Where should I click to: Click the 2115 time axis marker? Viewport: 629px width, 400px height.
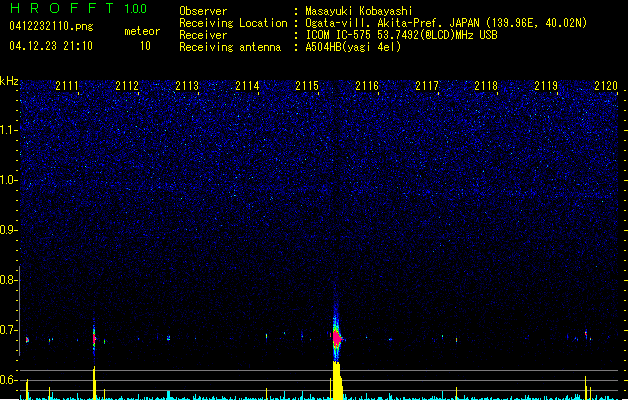[x=307, y=86]
